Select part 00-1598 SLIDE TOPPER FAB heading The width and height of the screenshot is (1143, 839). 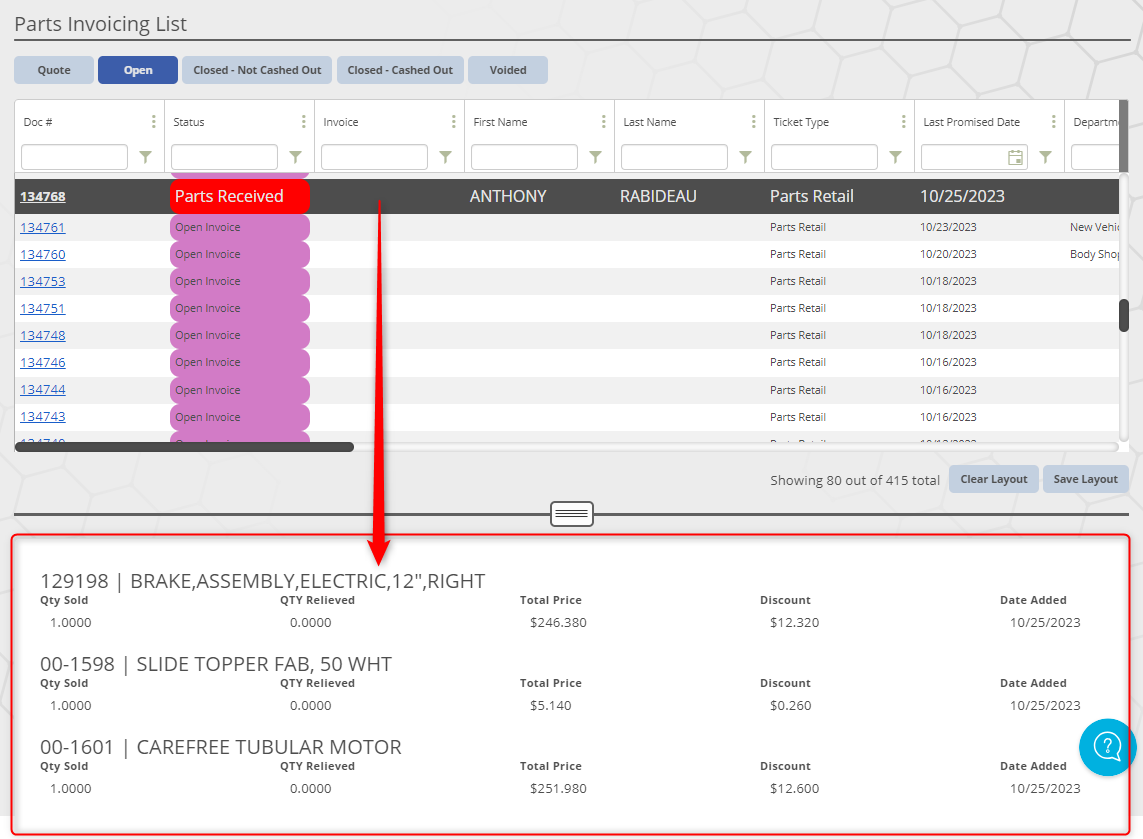point(216,664)
